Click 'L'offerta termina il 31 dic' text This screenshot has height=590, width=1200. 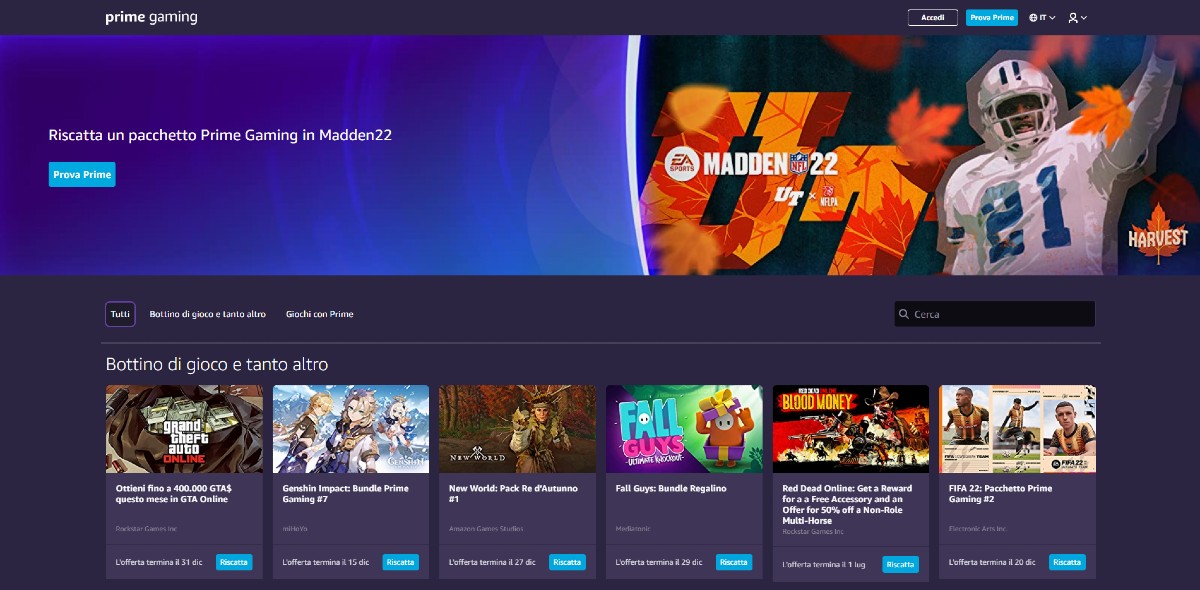(159, 562)
